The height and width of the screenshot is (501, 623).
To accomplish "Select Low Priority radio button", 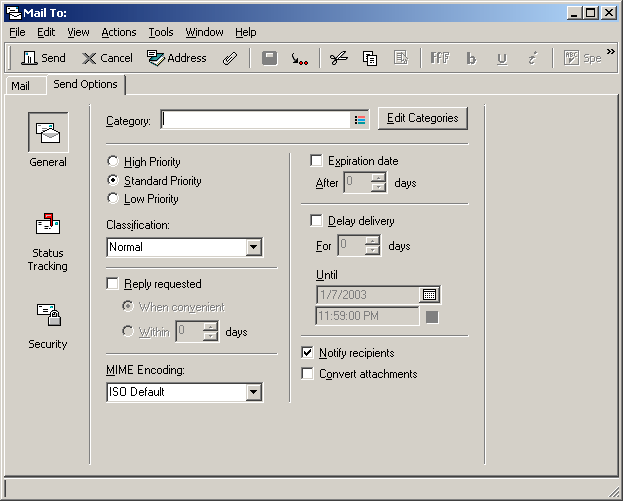I will pyautogui.click(x=113, y=198).
